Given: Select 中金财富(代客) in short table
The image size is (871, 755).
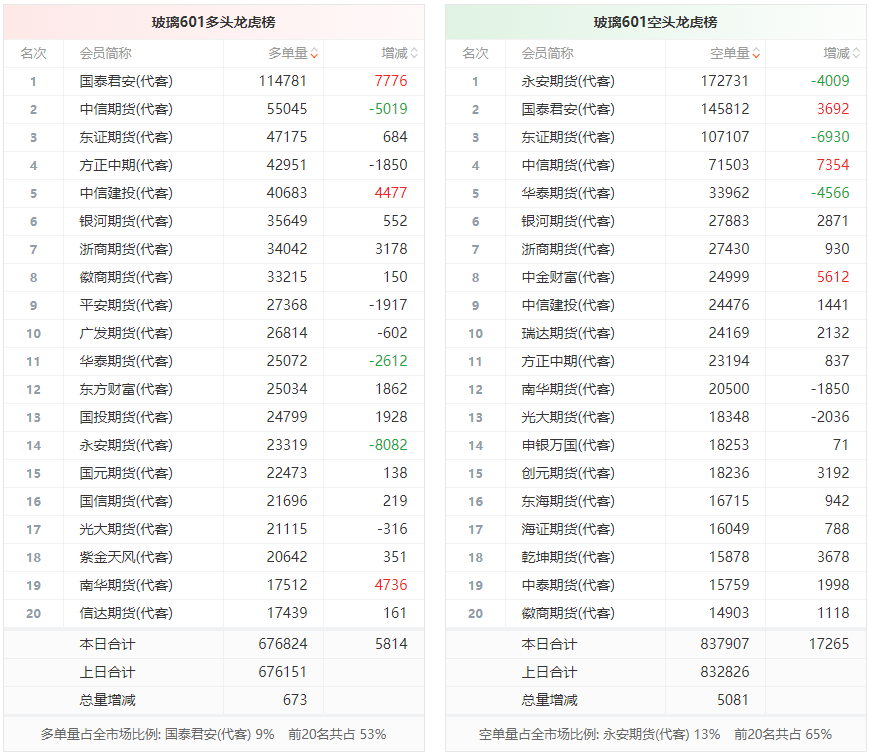Looking at the screenshot, I should tap(568, 277).
